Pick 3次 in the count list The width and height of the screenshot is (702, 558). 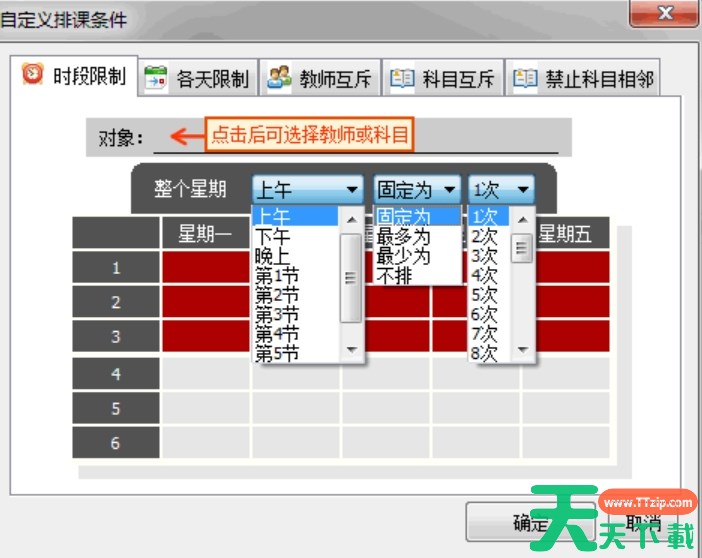click(489, 256)
